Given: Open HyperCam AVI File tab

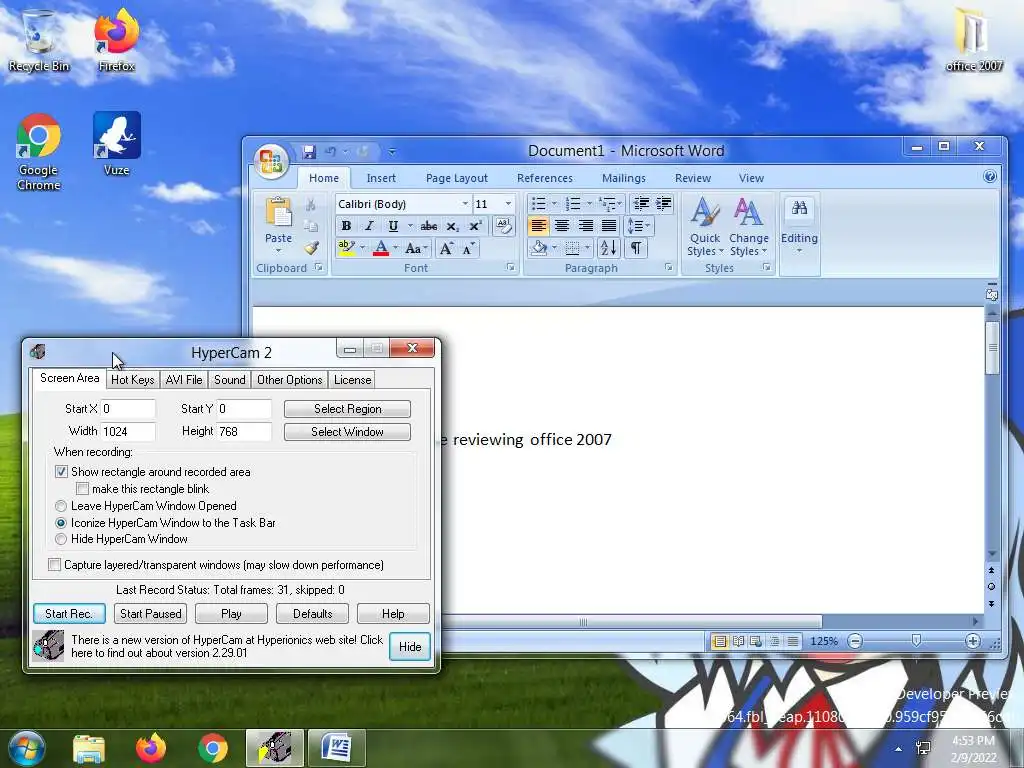Looking at the screenshot, I should click(184, 379).
